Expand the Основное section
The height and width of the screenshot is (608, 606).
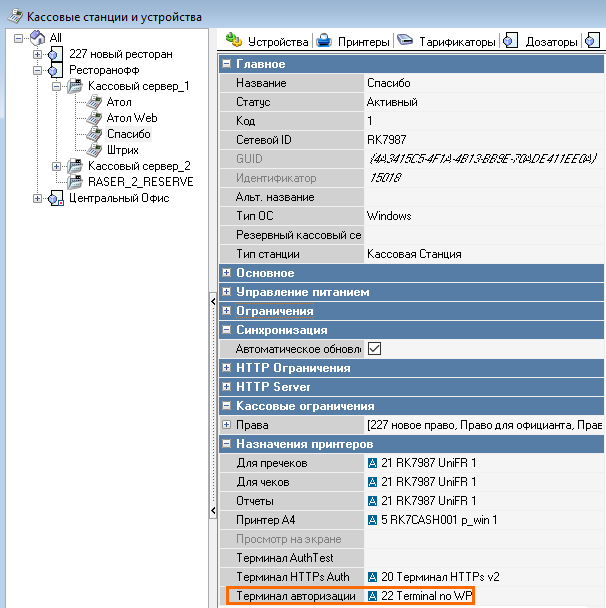coord(227,273)
